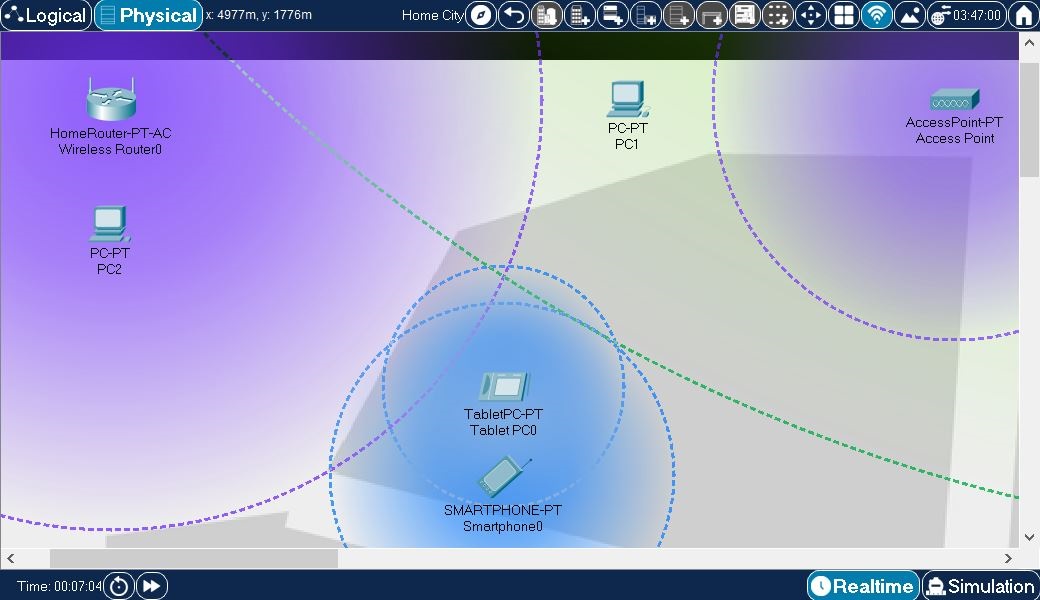Click the vertical scrollbar thumb

pos(1029,118)
